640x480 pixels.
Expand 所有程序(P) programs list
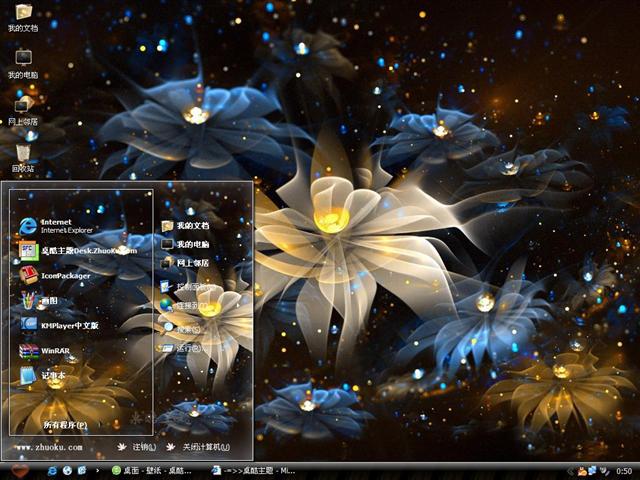pyautogui.click(x=65, y=425)
